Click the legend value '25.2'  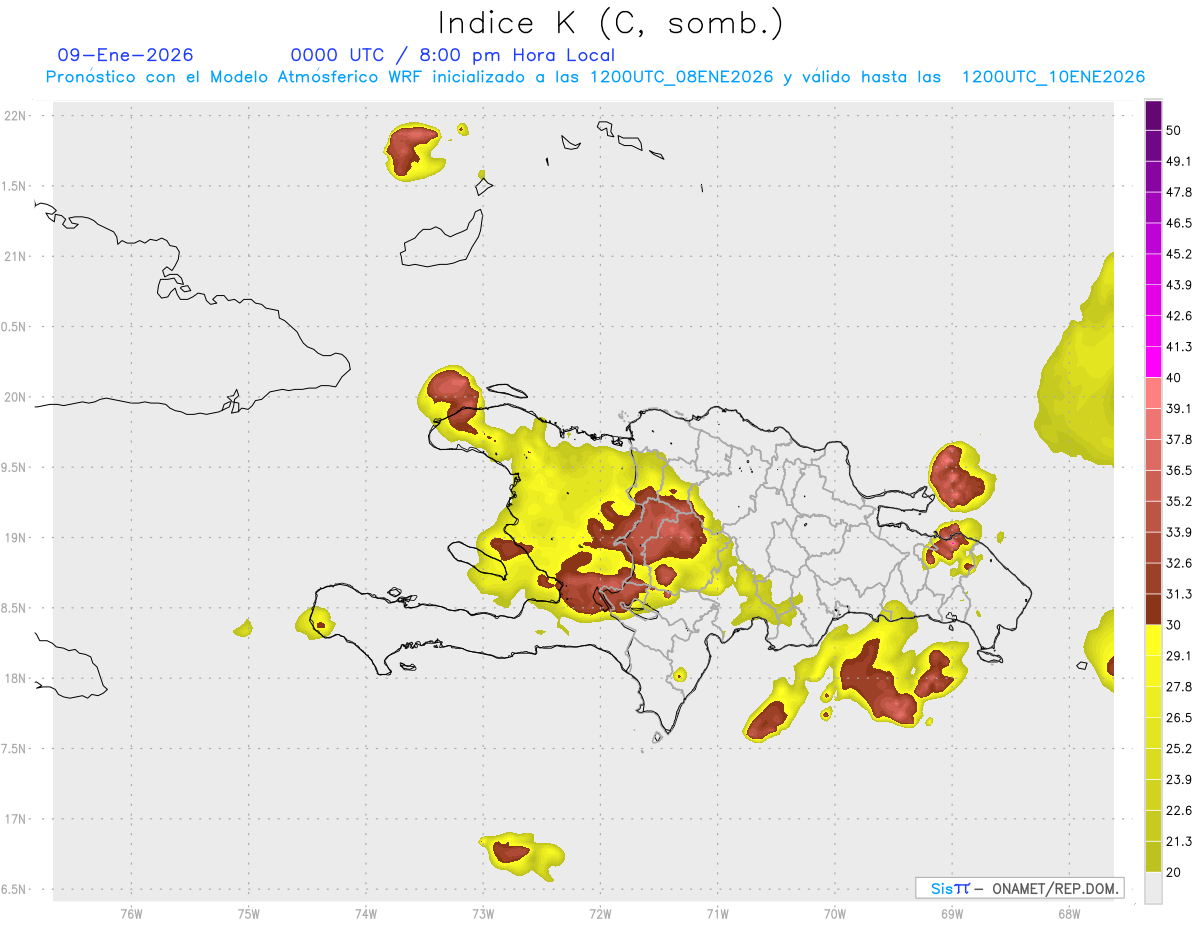(x=1179, y=749)
